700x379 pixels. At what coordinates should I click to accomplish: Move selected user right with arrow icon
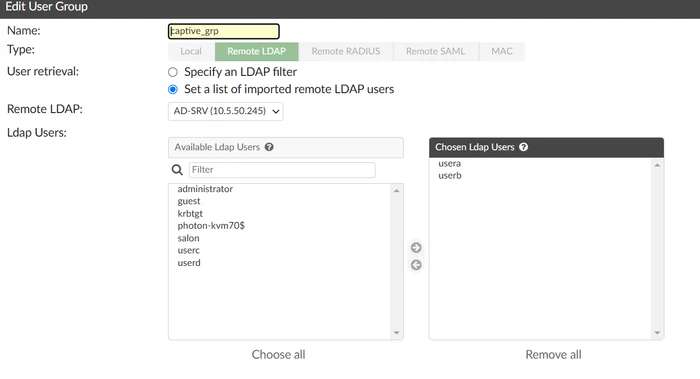point(416,247)
